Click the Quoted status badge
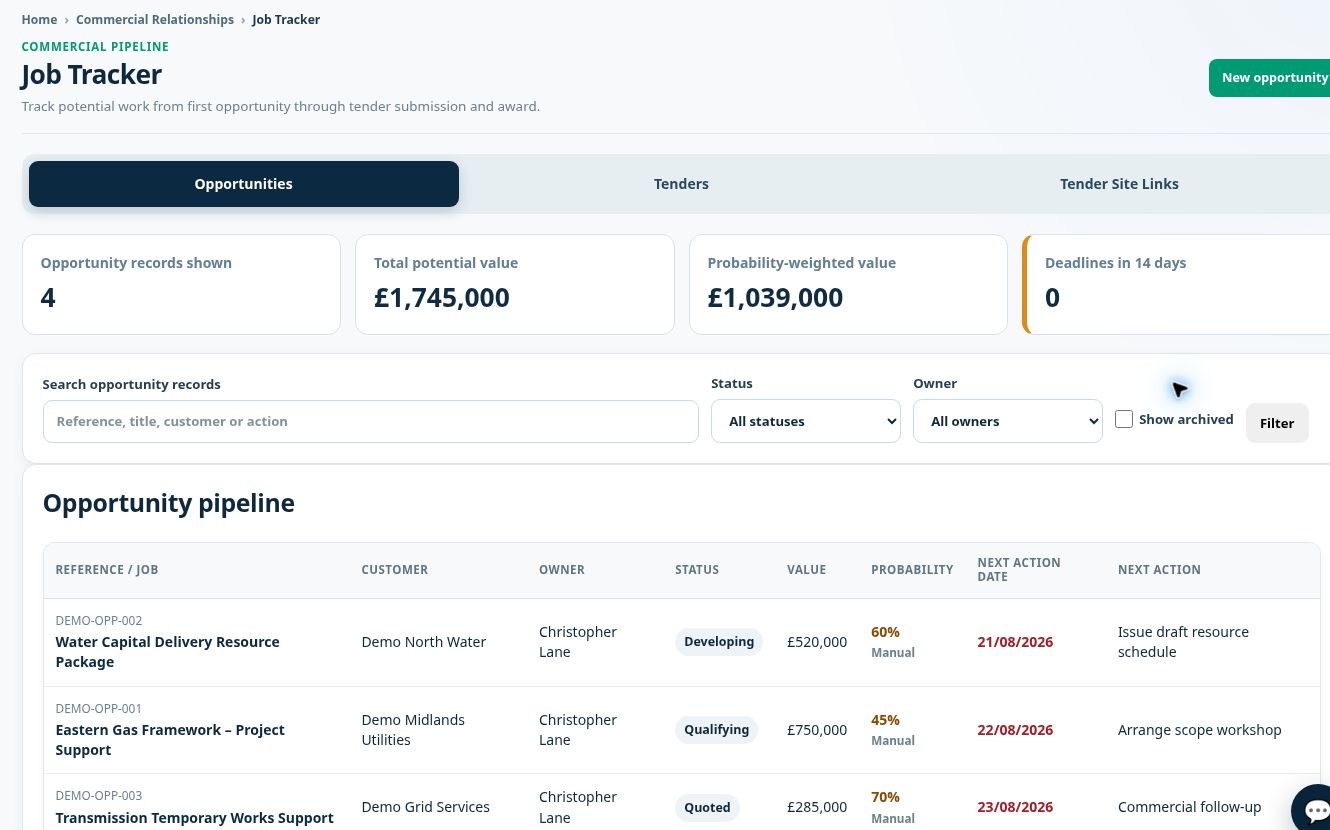The height and width of the screenshot is (830, 1330). pos(707,807)
